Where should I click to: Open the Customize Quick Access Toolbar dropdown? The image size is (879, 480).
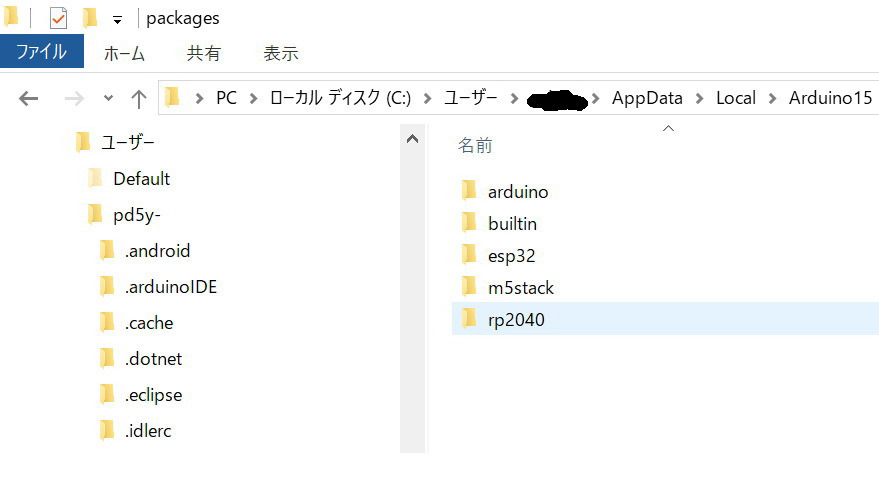(117, 19)
